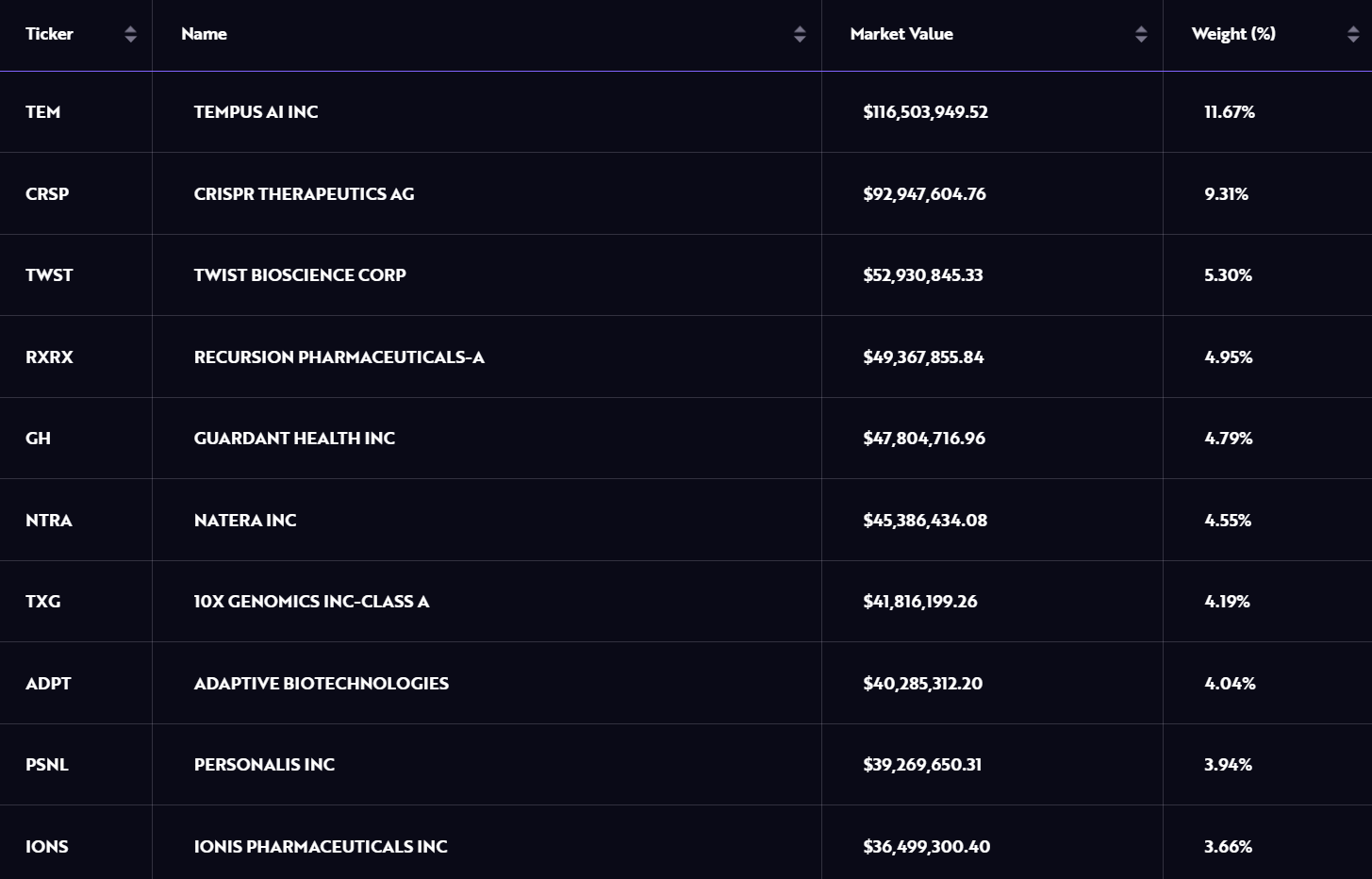This screenshot has height=879, width=1372.
Task: Click the Weight (%) sort arrows
Action: click(1353, 35)
